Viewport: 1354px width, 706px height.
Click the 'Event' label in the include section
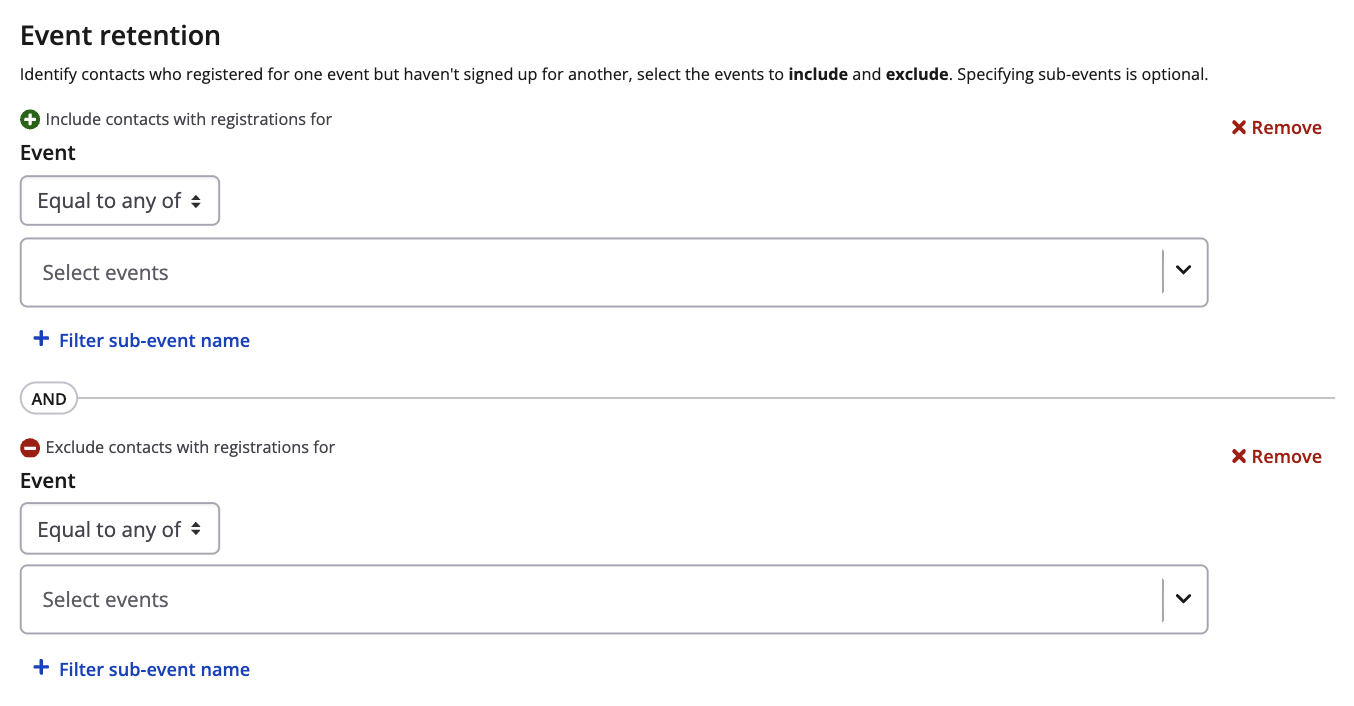click(x=48, y=153)
